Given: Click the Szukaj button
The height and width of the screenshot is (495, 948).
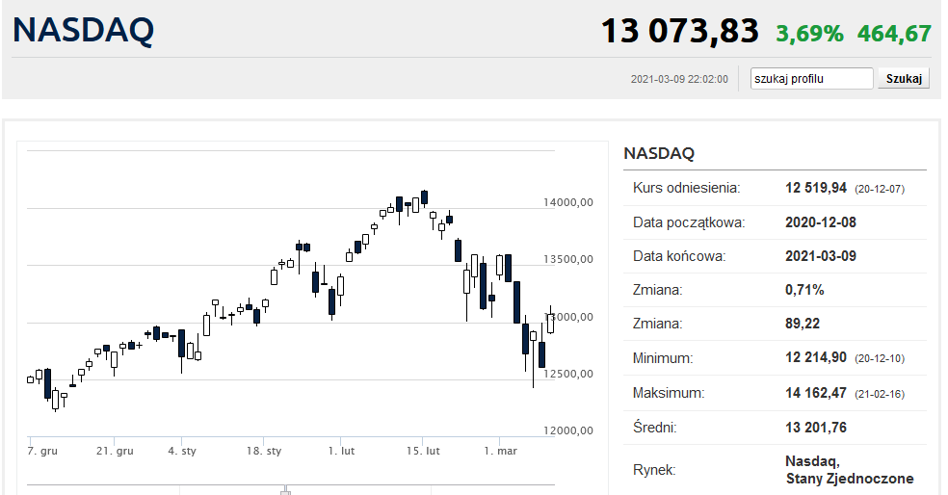Looking at the screenshot, I should [904, 79].
